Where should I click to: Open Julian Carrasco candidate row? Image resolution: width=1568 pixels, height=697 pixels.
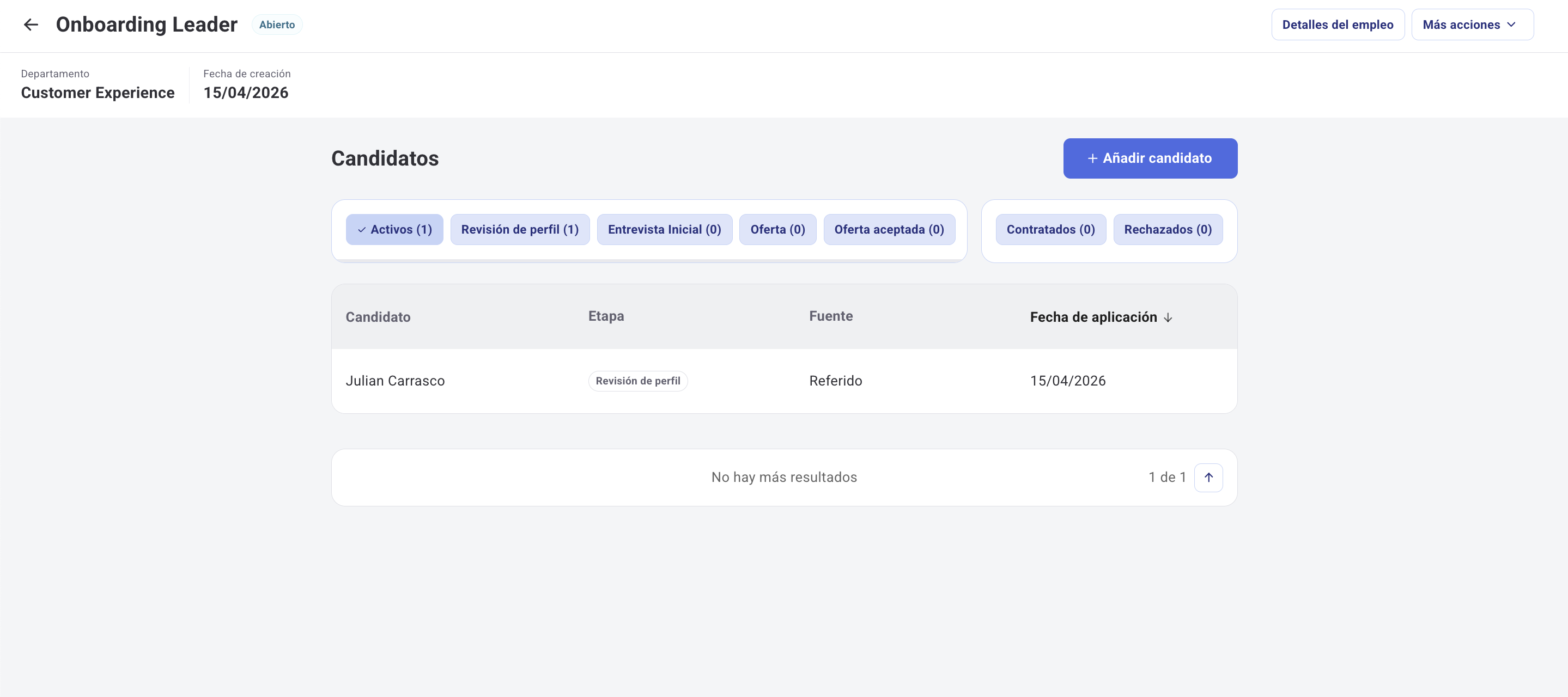click(395, 381)
